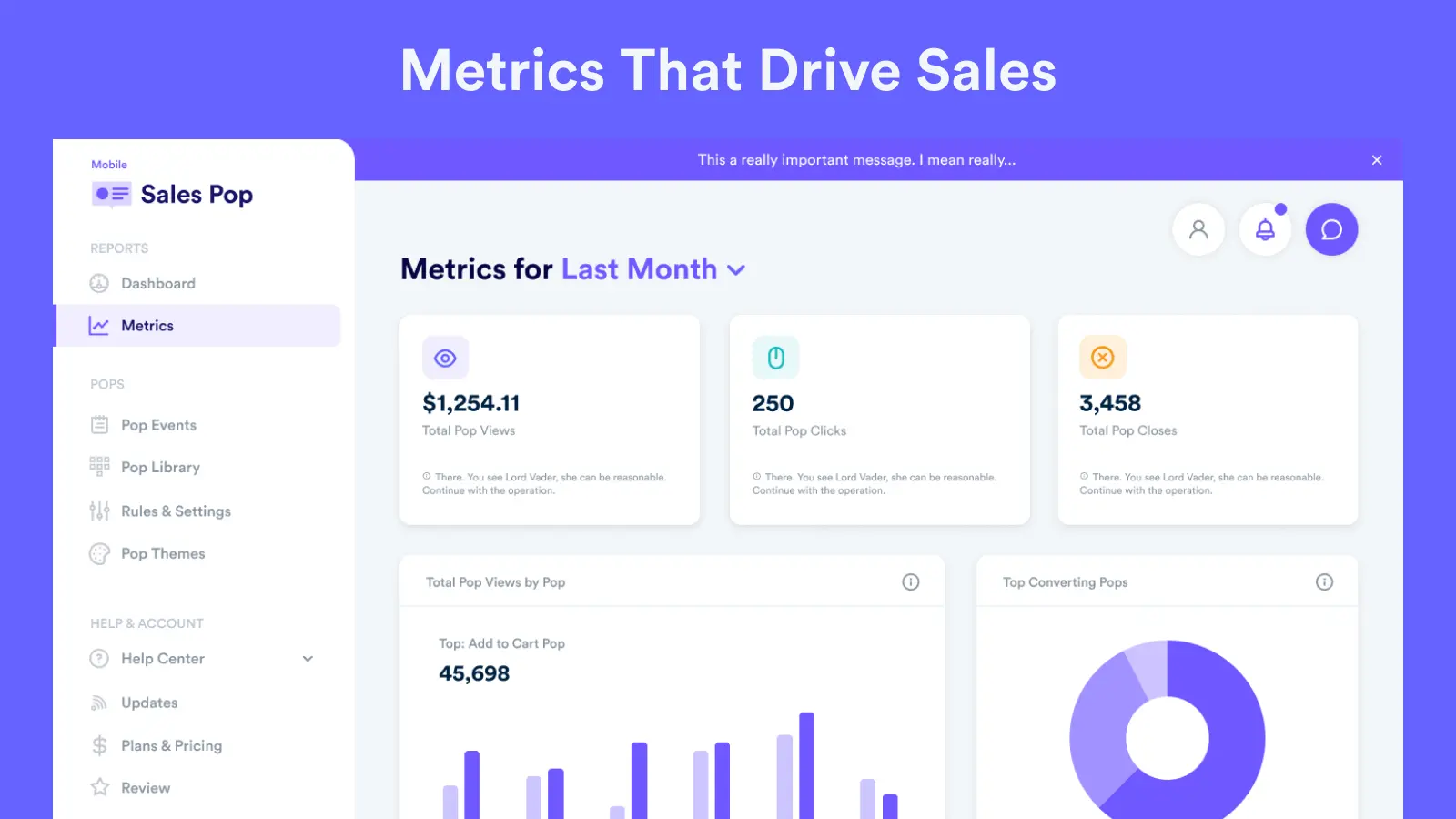Click the Sales Pop logo icon
Image resolution: width=1456 pixels, height=819 pixels.
pos(112,194)
